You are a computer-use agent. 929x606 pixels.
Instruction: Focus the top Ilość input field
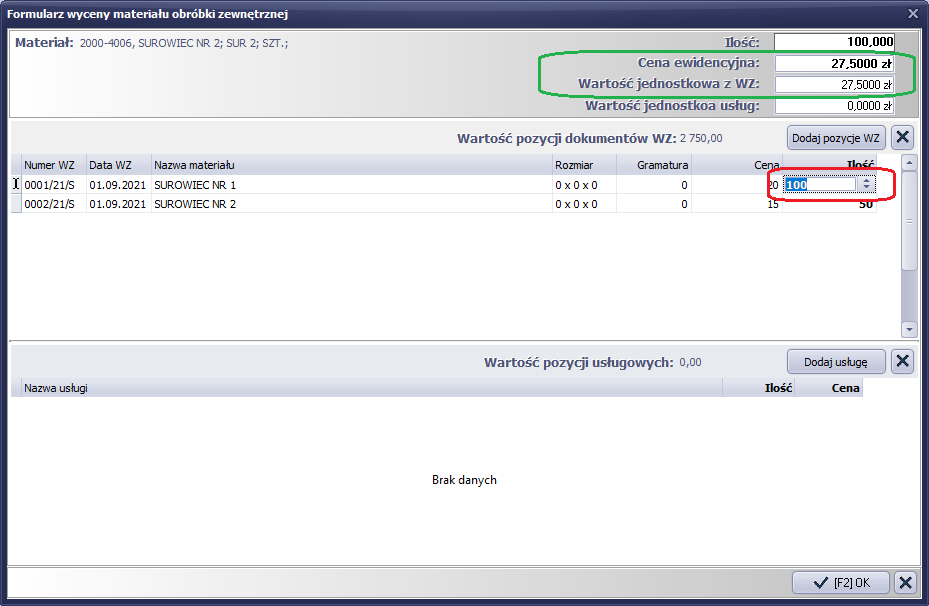point(834,42)
